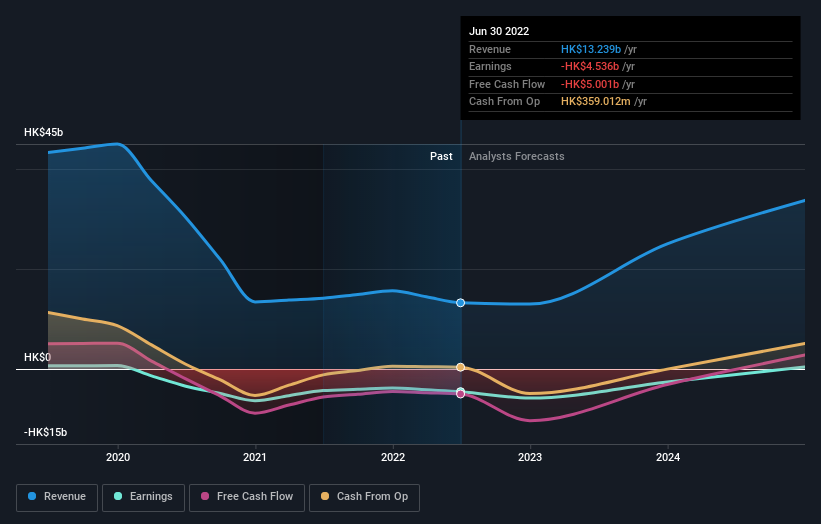Click the 'Cash From Op' row label in tooltip

coord(504,102)
